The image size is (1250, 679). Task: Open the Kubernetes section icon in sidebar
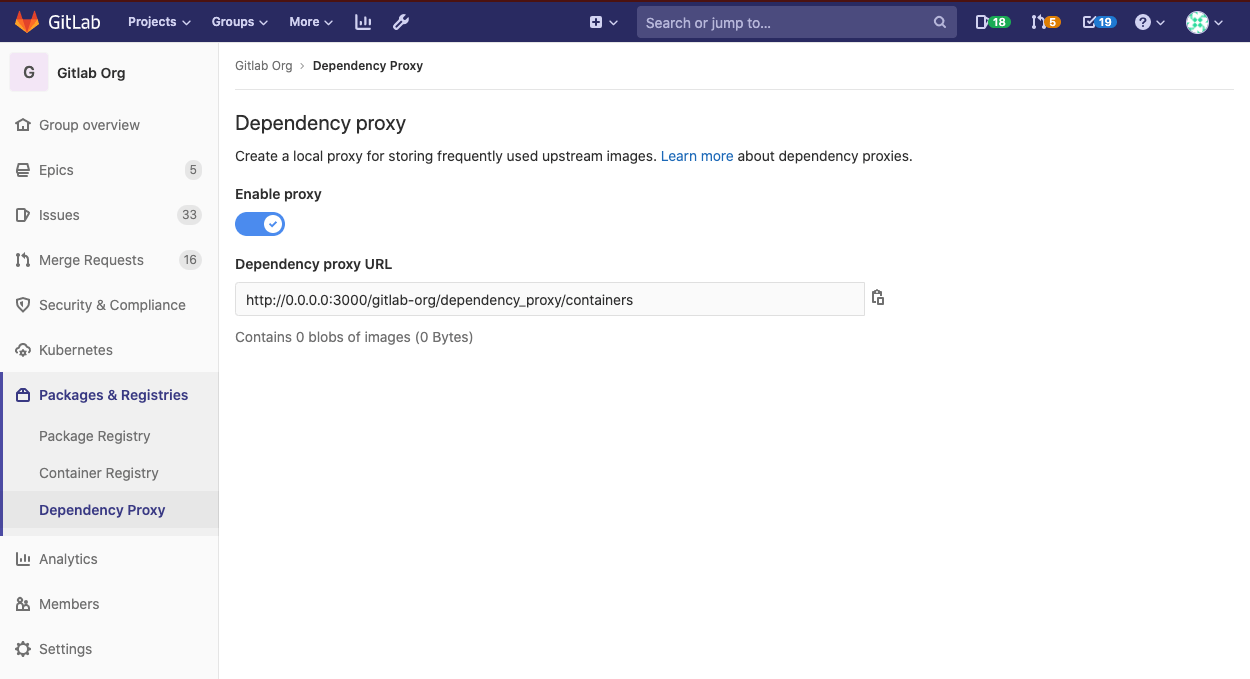pos(22,349)
